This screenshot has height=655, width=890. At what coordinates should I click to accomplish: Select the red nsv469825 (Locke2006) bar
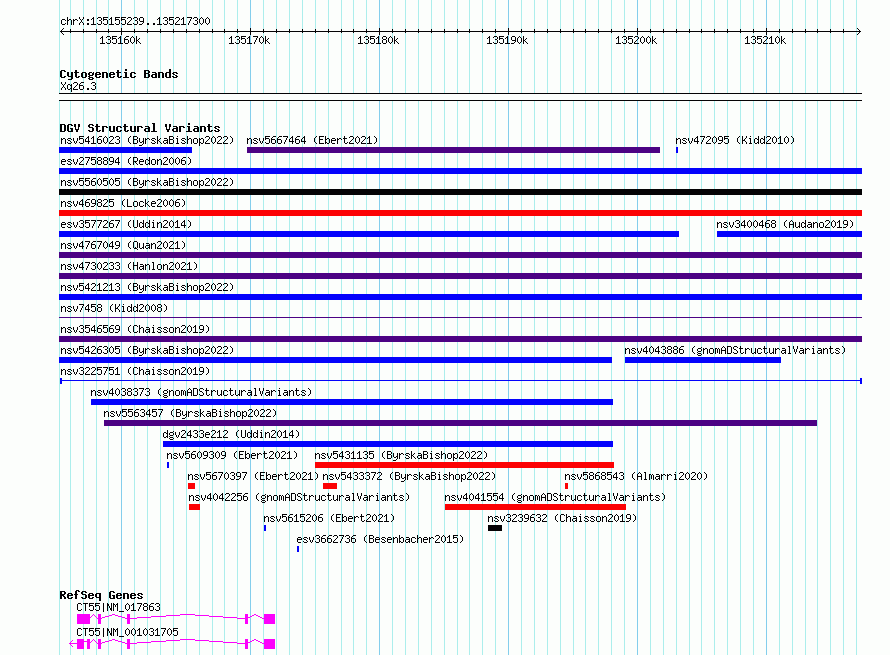point(460,213)
